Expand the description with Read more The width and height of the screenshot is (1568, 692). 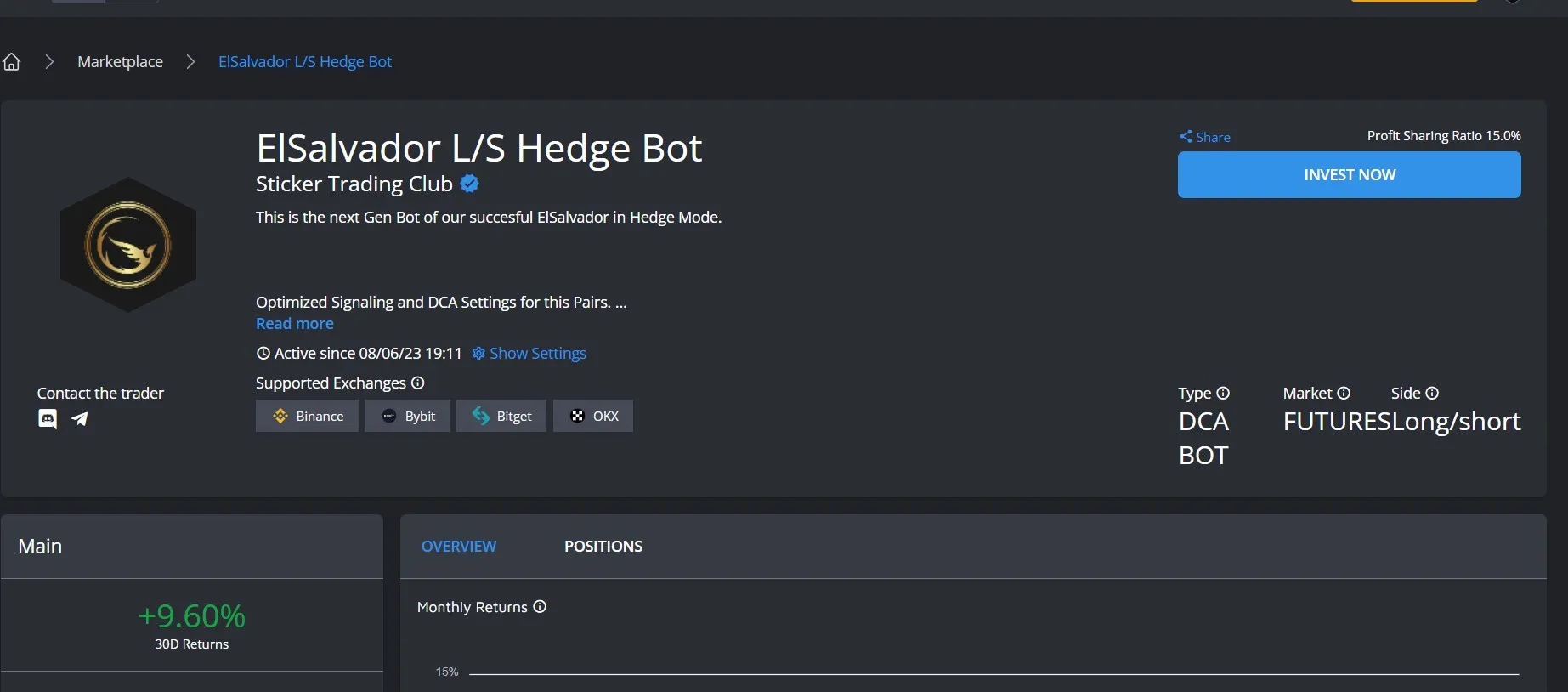295,323
